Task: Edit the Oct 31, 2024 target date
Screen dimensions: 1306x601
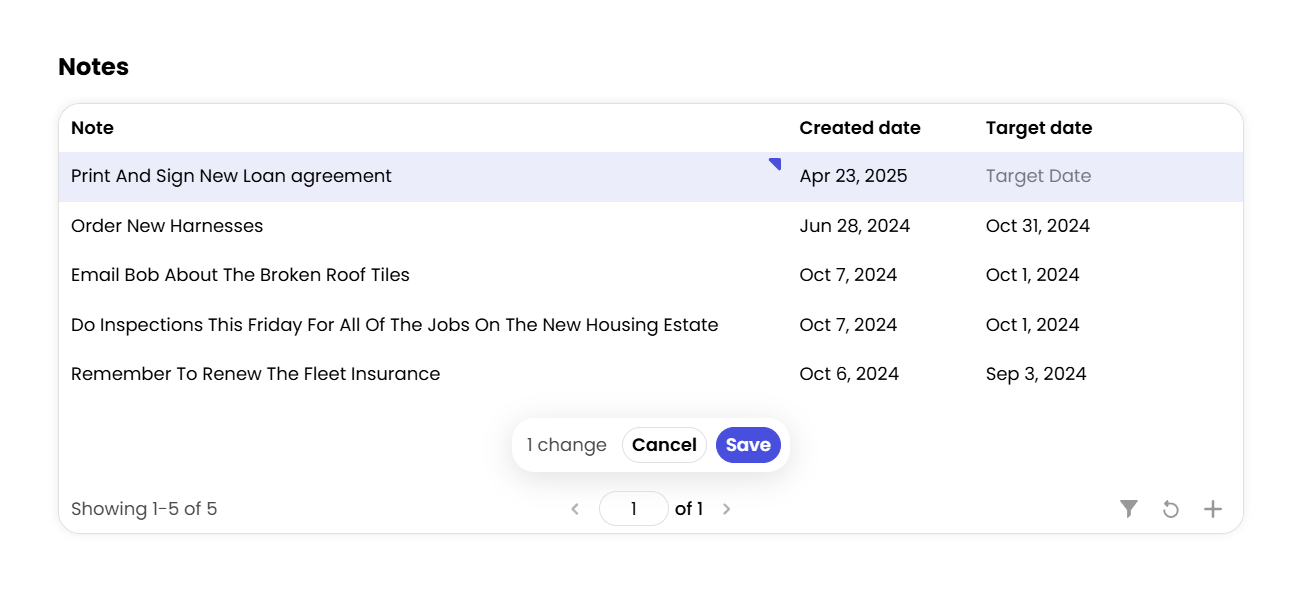Action: pyautogui.click(x=1037, y=226)
